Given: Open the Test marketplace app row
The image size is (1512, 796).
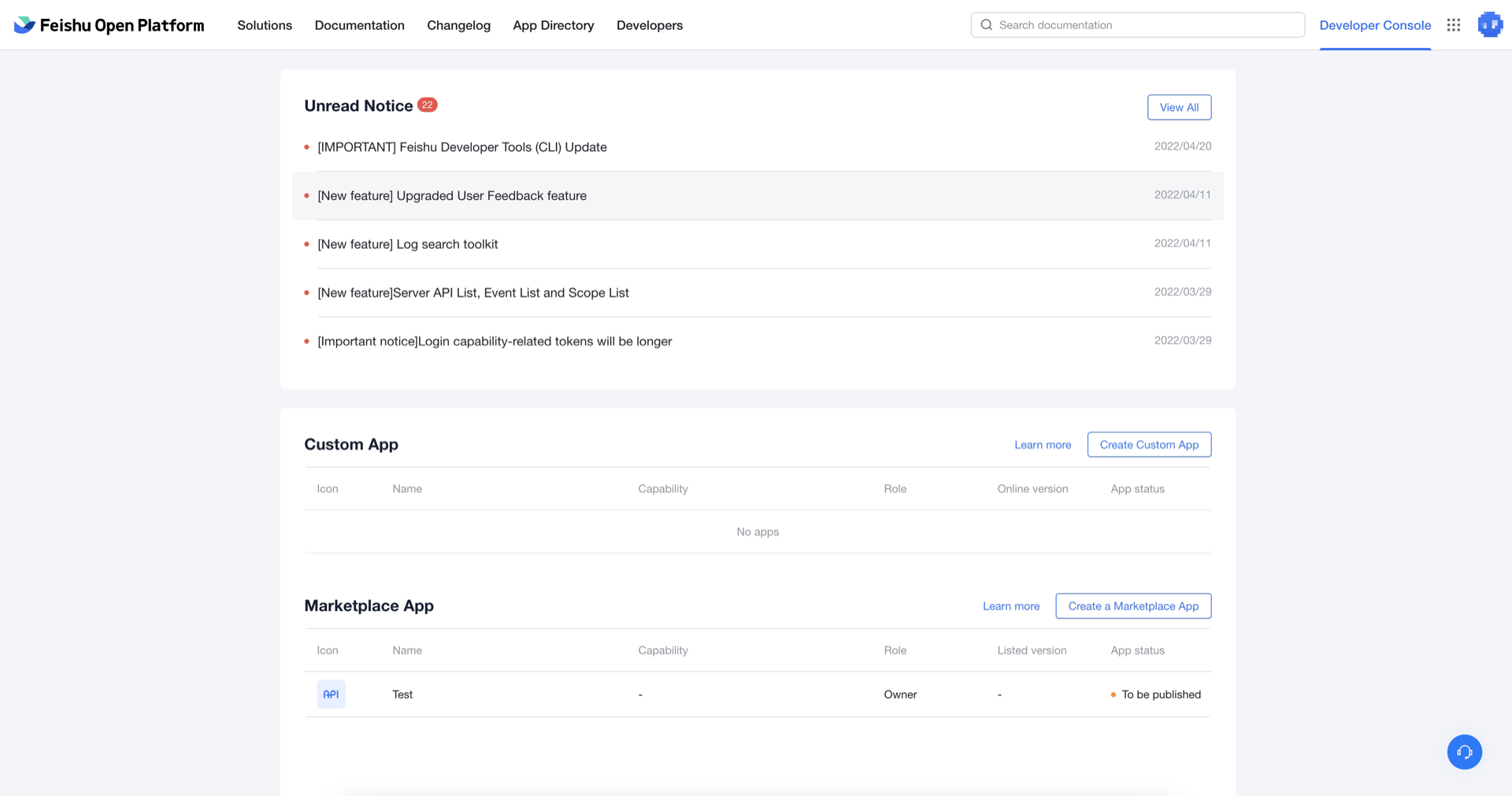Looking at the screenshot, I should pyautogui.click(x=402, y=694).
